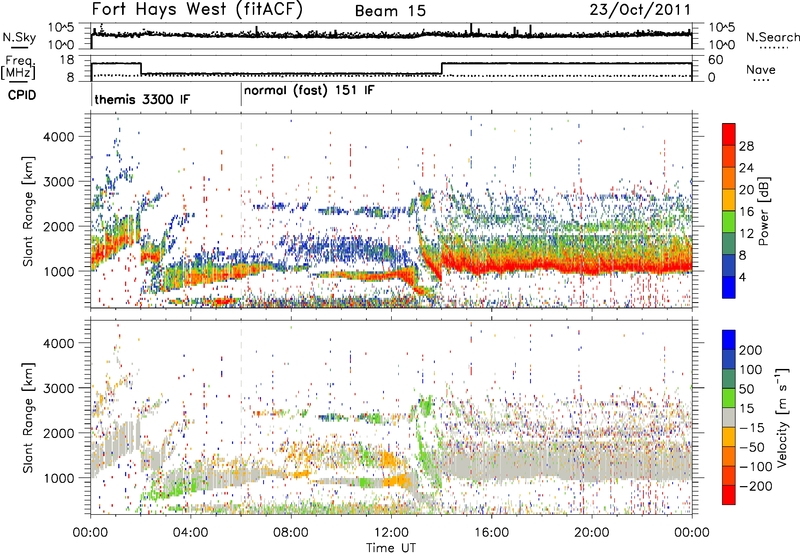Select the "Freq. [MHz]" axis label
800x554 pixels.
click(18, 68)
